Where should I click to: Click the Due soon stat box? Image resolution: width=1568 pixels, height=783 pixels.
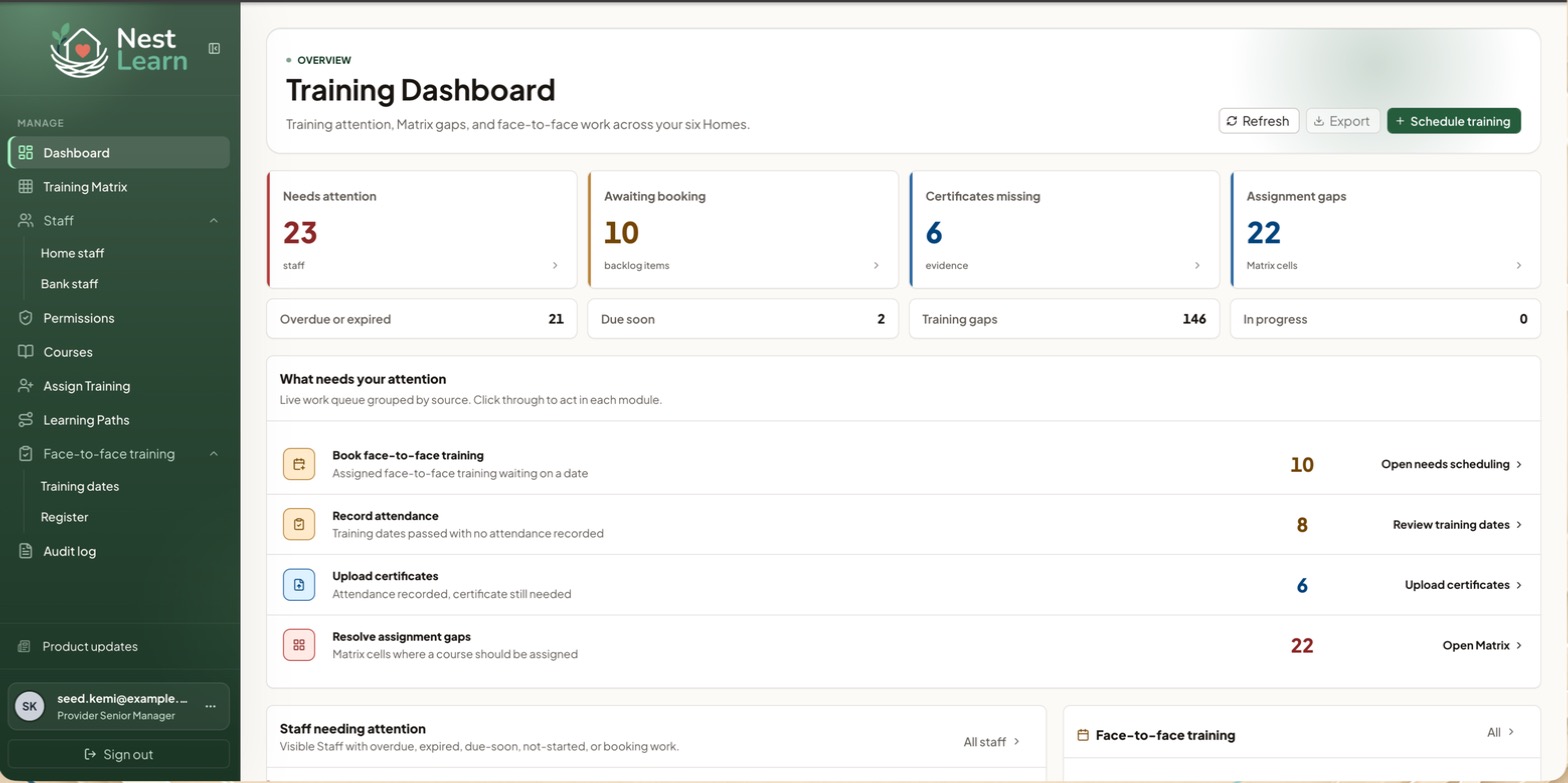click(x=743, y=319)
